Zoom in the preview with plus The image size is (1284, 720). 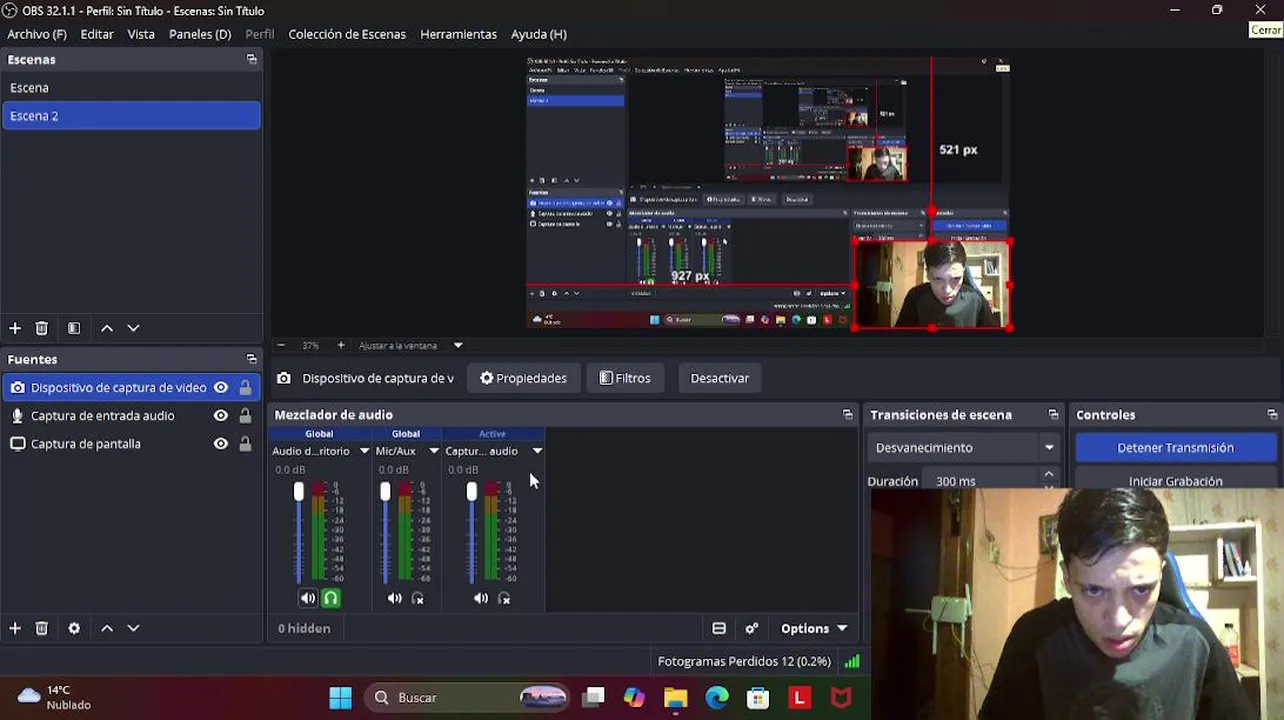point(341,345)
